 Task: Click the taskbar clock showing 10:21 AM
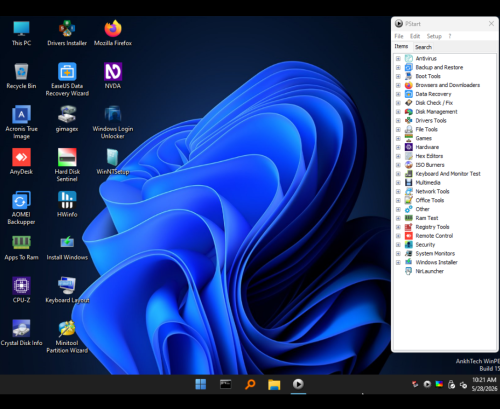484,380
